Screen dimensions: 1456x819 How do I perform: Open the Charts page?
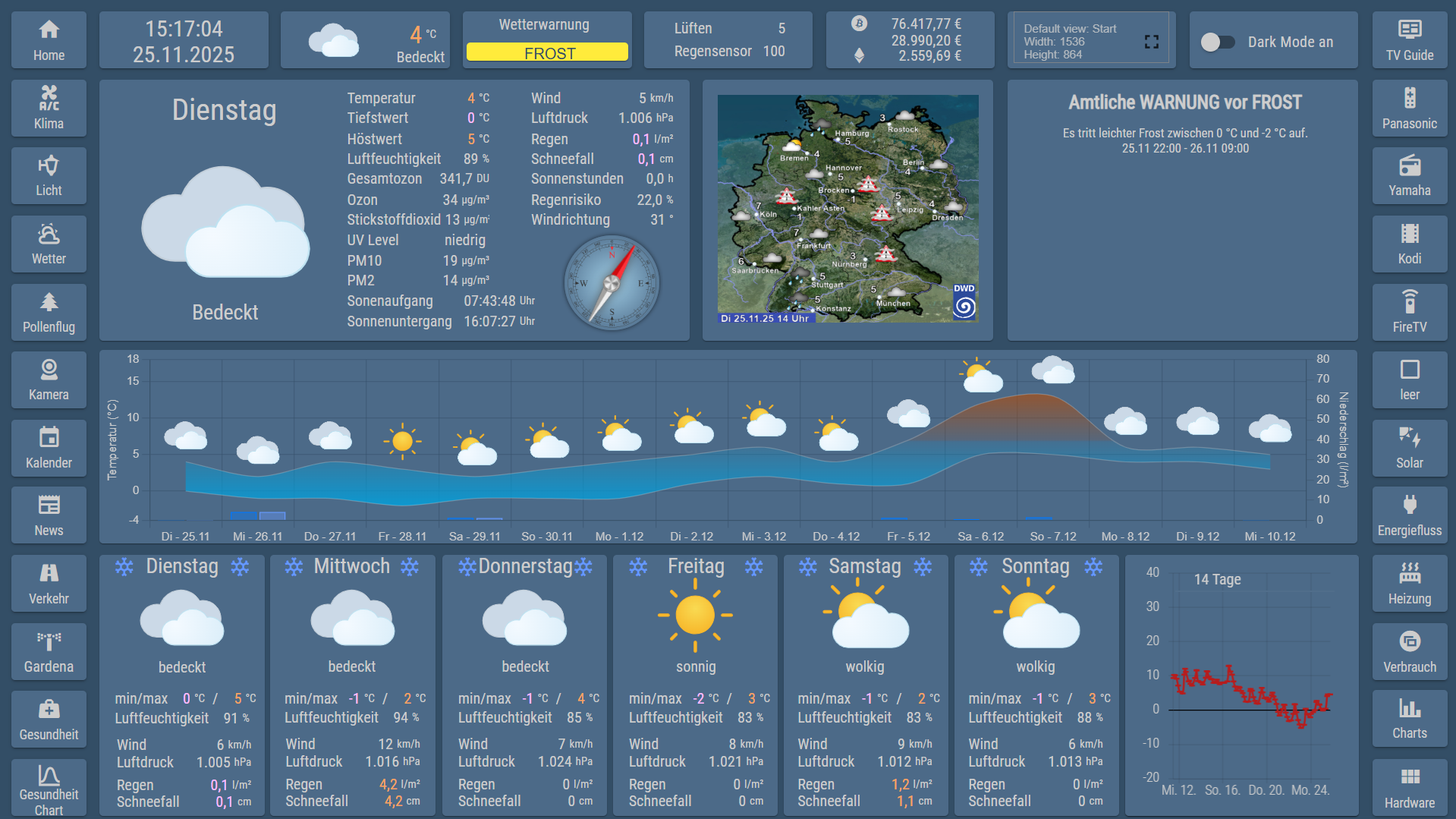tap(1410, 720)
